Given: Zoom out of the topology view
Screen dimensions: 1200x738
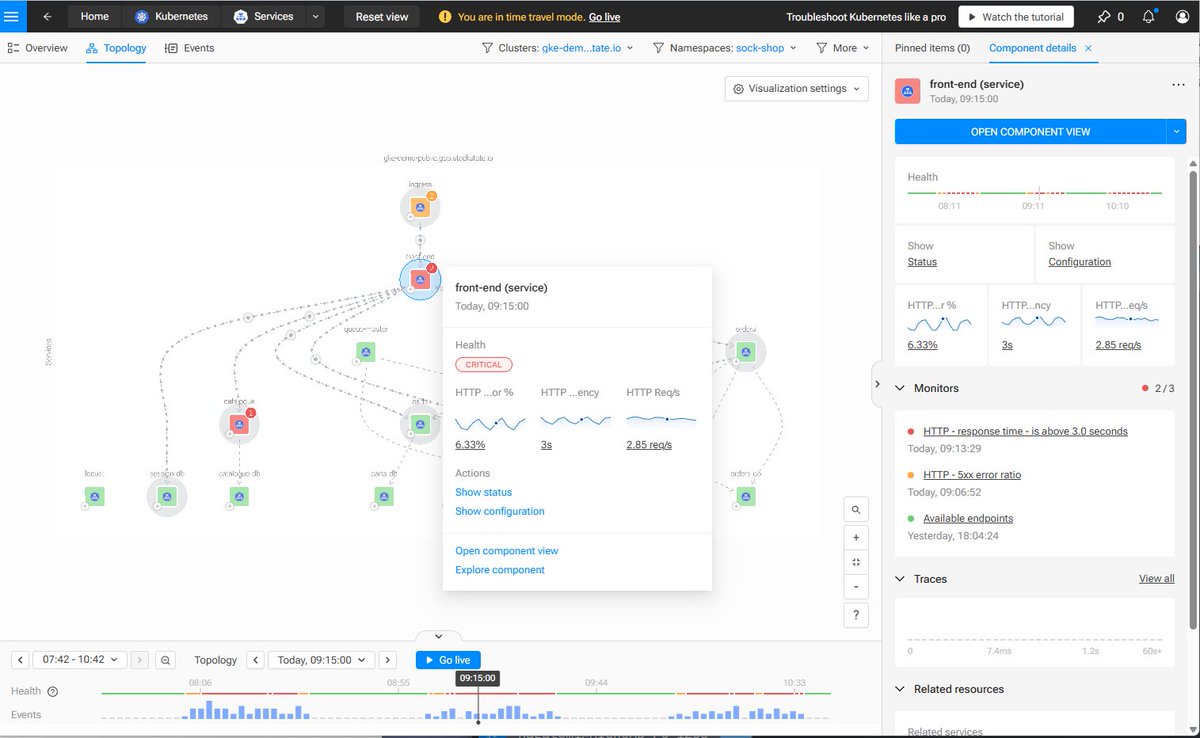Looking at the screenshot, I should [x=855, y=587].
